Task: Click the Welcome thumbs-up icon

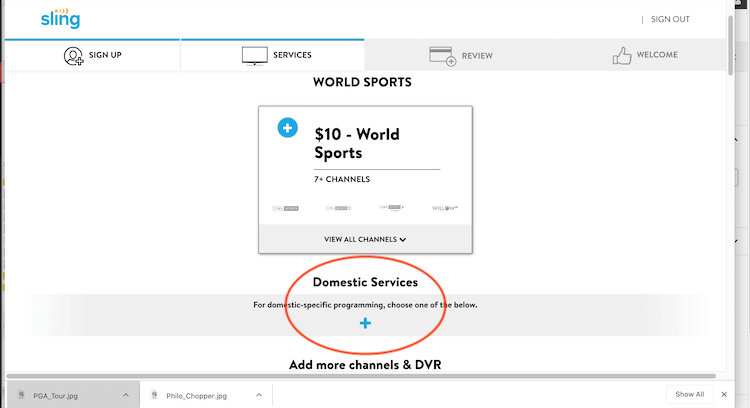Action: (x=622, y=55)
